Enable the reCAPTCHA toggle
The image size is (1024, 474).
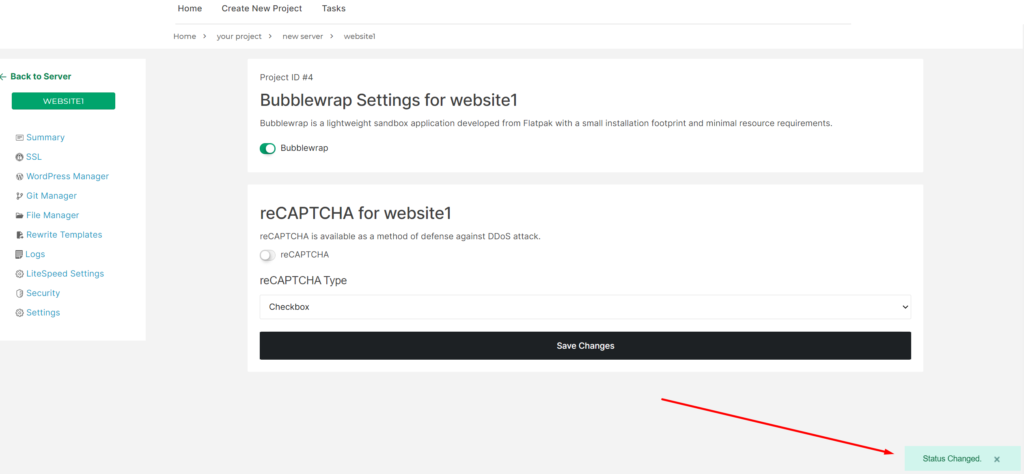pyautogui.click(x=268, y=255)
